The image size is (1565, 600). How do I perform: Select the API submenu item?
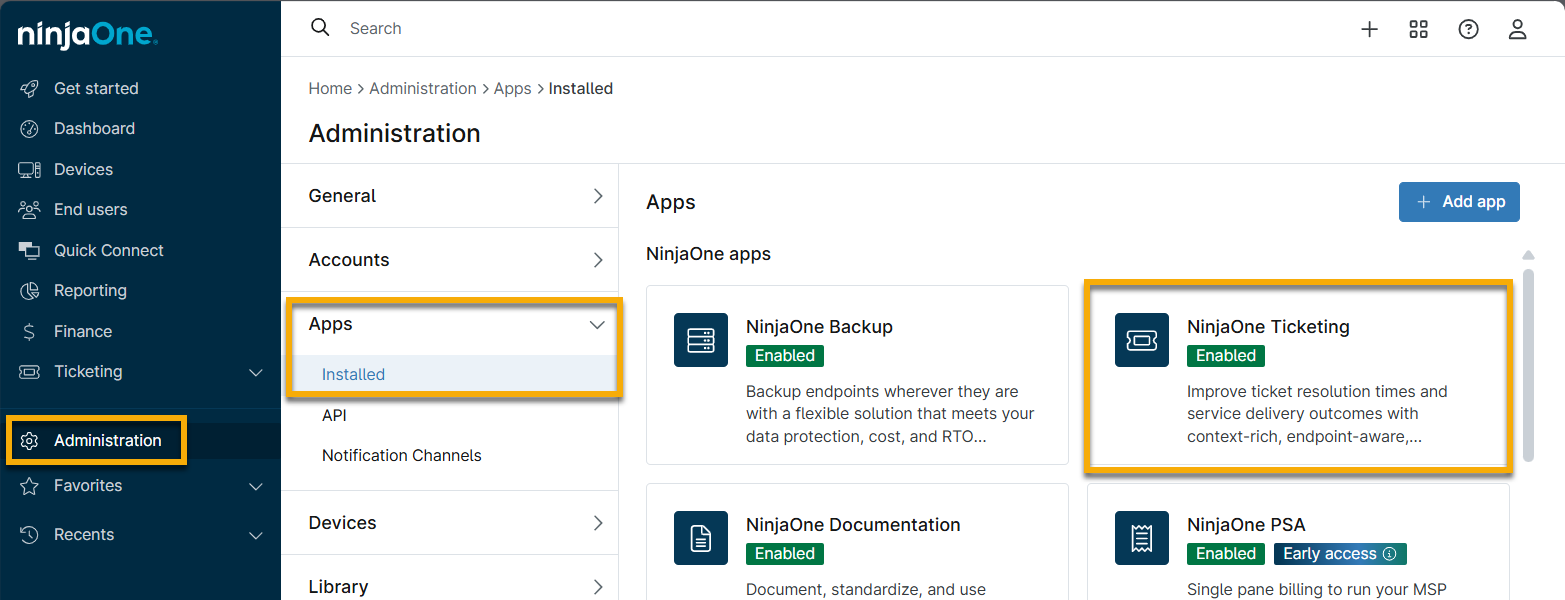click(x=334, y=415)
